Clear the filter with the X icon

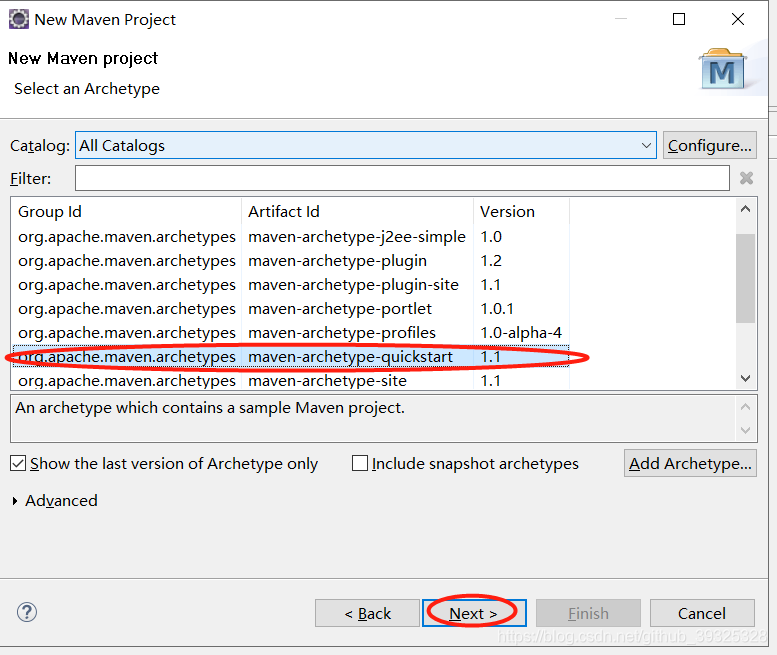[x=746, y=178]
